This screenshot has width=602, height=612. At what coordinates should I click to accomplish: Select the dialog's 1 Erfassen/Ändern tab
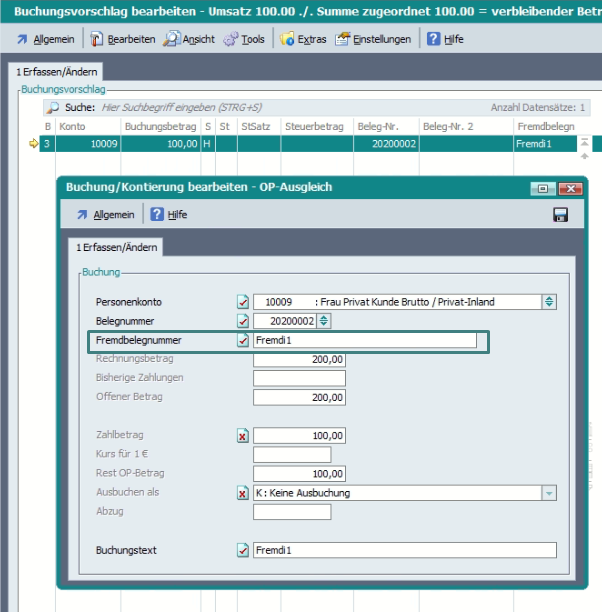coord(115,247)
